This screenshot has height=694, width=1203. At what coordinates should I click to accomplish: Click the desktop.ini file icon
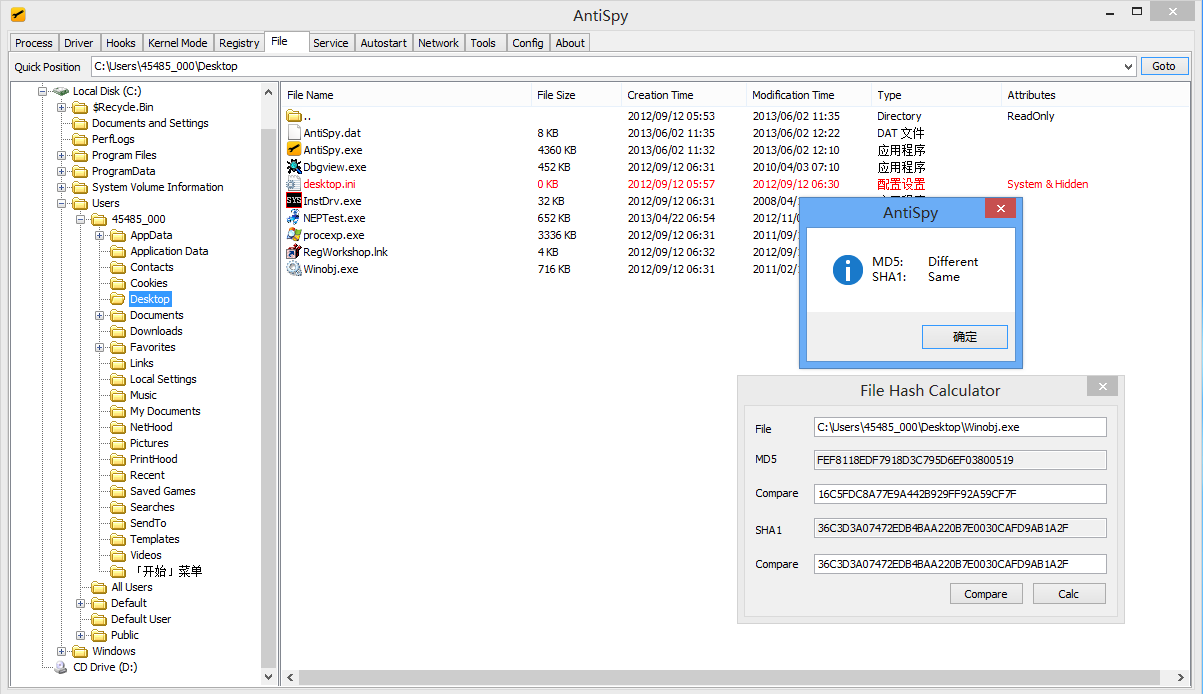[294, 184]
